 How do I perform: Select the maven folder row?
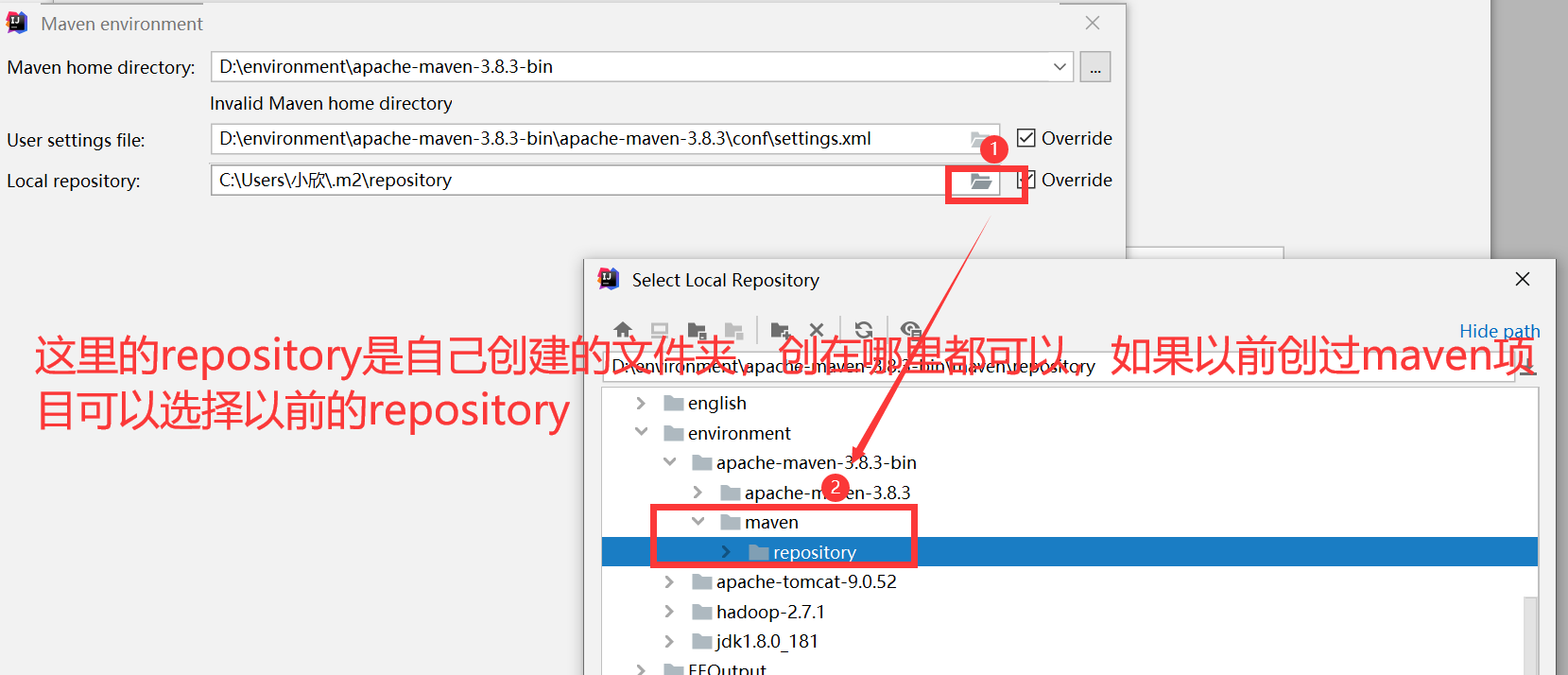[x=1070, y=523]
